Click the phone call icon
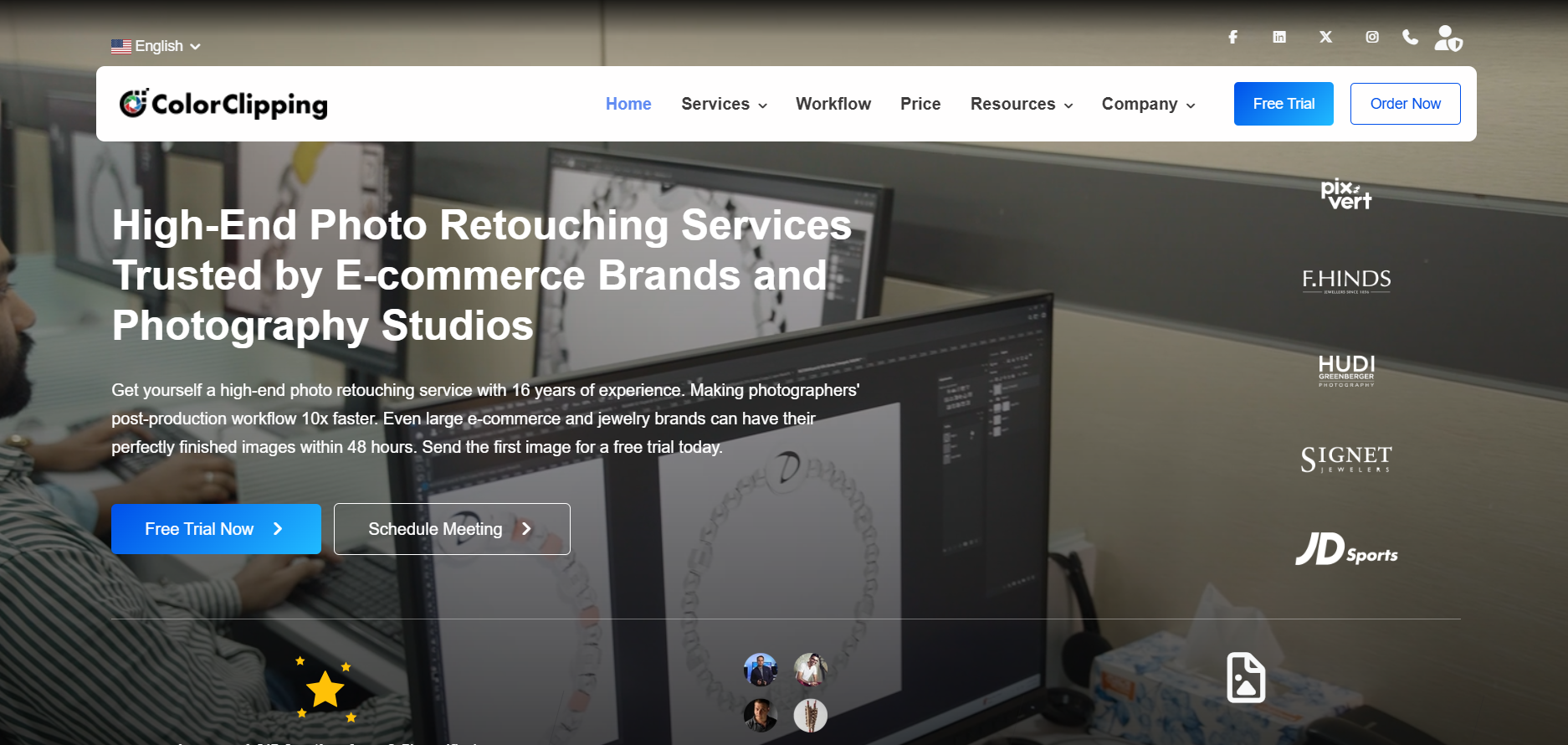The width and height of the screenshot is (1568, 745). click(1410, 37)
